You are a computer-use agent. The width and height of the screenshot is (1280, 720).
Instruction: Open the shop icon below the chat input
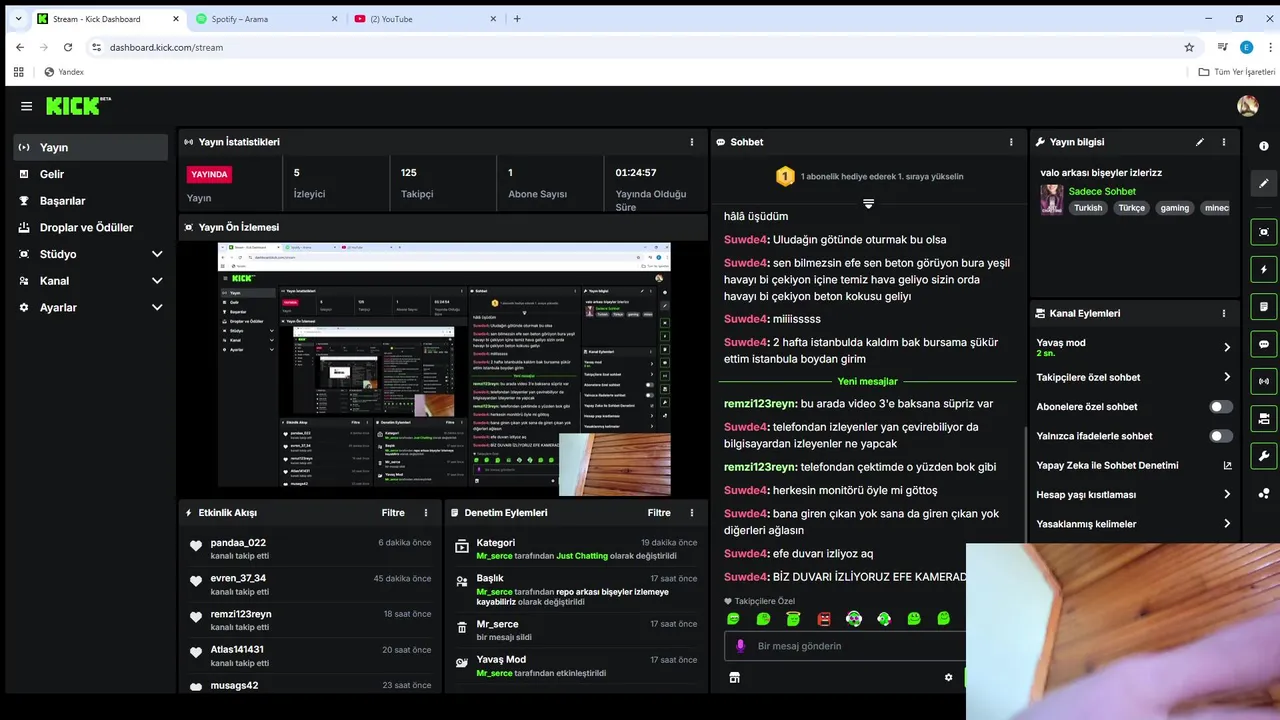point(734,677)
